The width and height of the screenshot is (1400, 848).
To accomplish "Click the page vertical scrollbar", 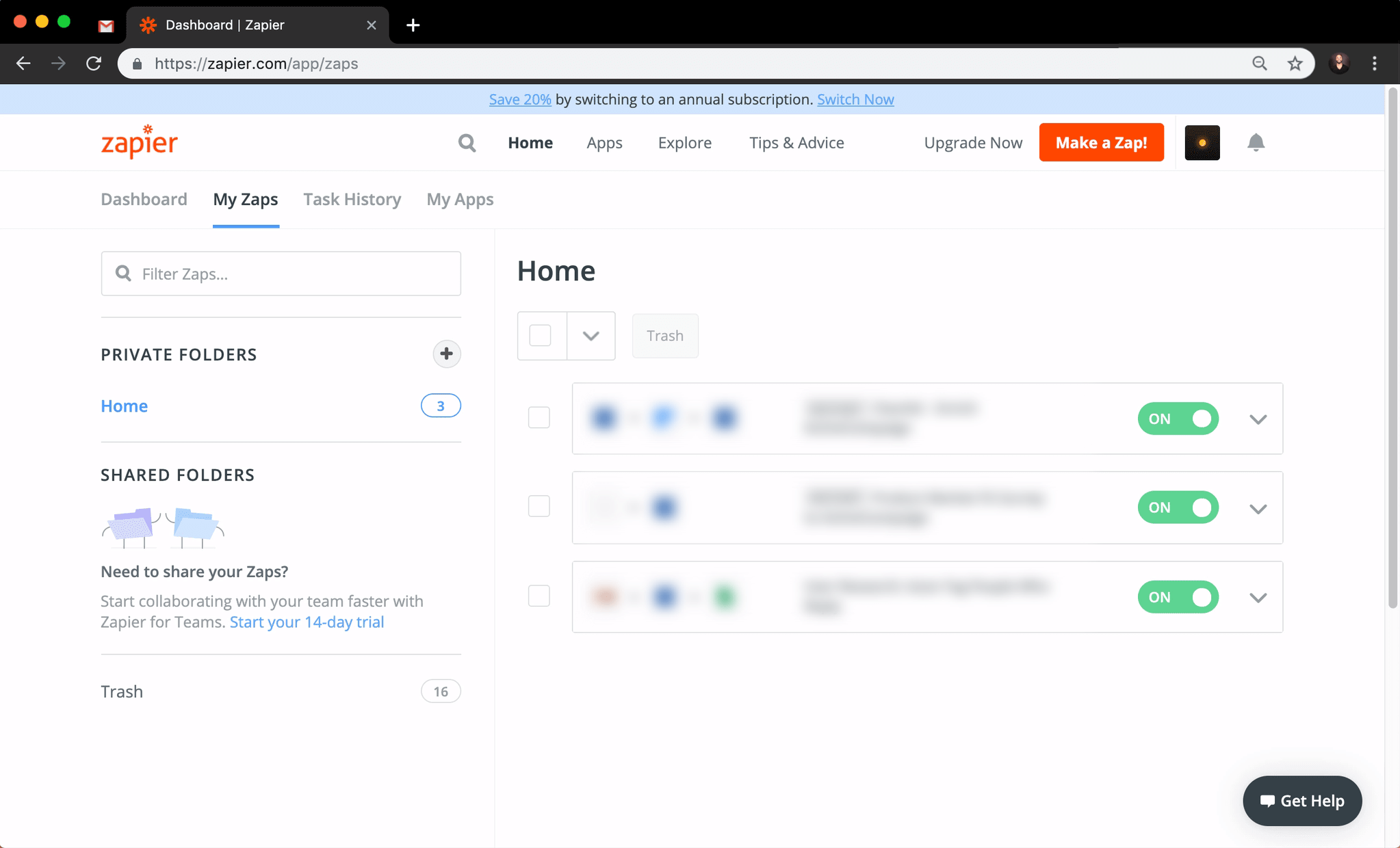I will 1392,342.
